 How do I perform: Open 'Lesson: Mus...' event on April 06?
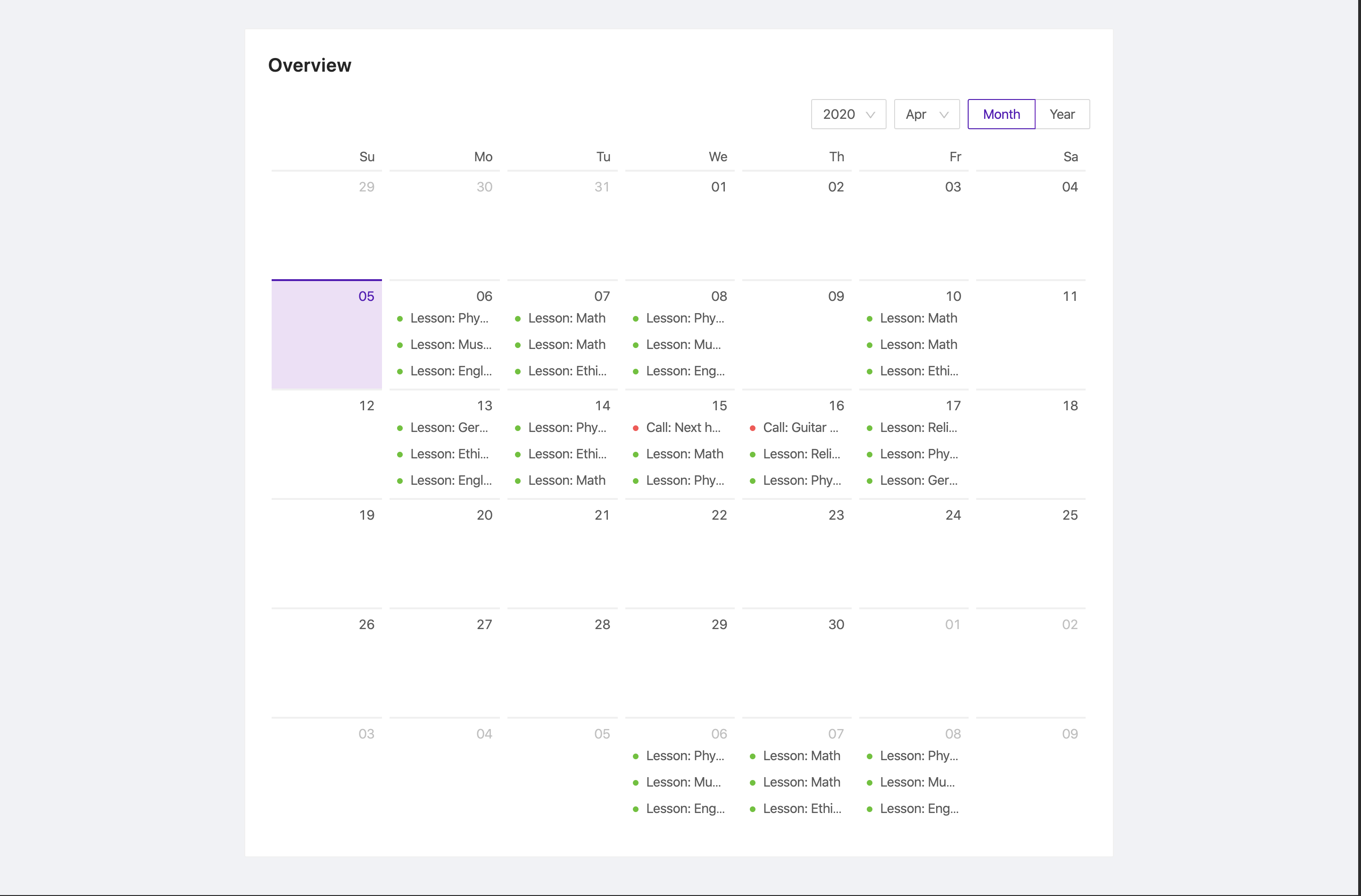444,345
